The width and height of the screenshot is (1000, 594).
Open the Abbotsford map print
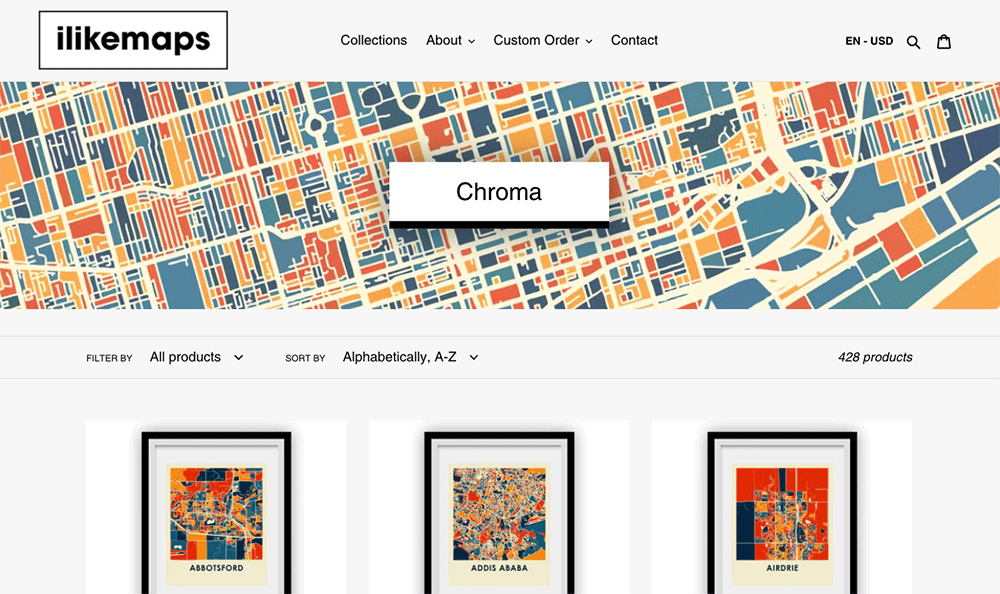(x=216, y=510)
